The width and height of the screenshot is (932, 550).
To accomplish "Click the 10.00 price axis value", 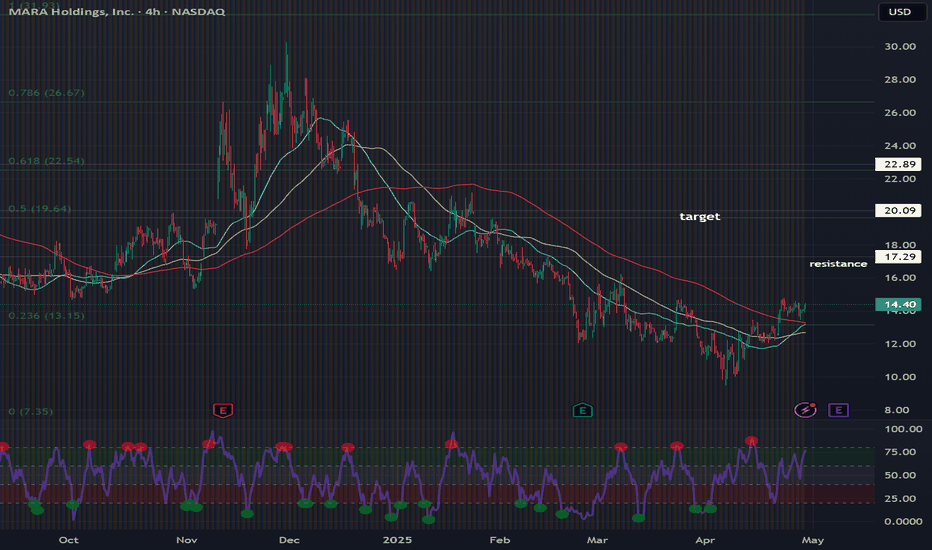I will point(900,377).
